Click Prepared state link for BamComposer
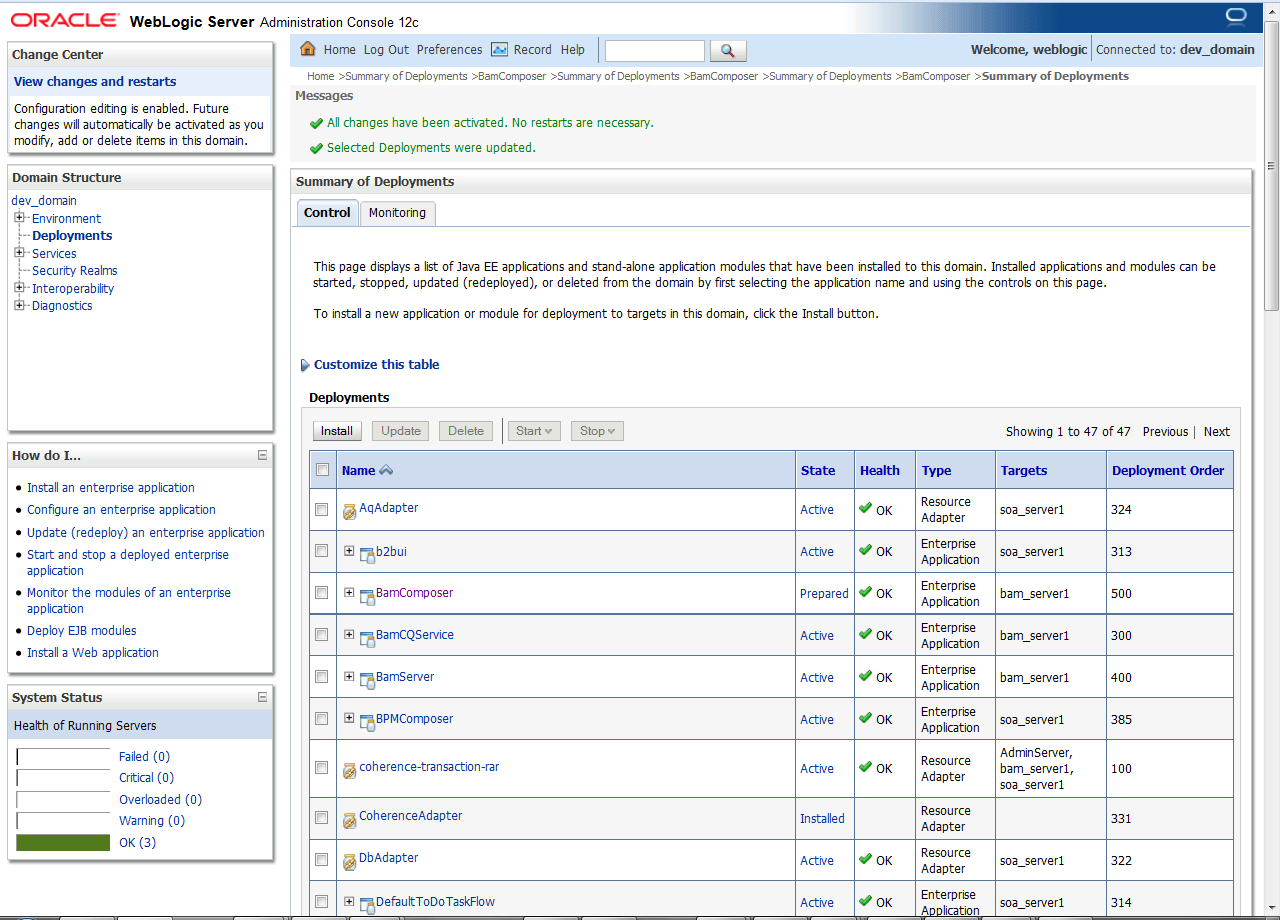 pos(824,594)
